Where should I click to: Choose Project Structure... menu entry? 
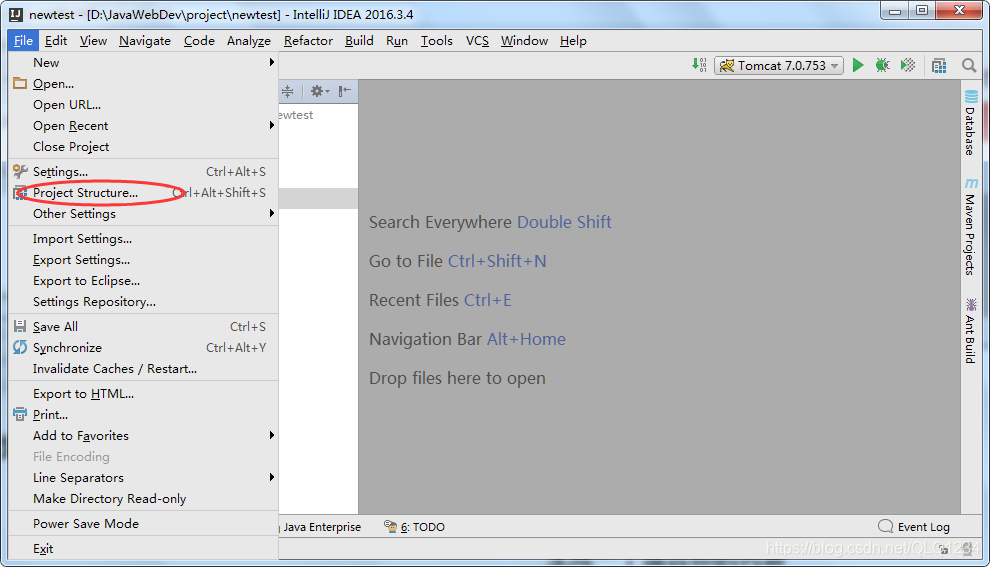(144, 193)
